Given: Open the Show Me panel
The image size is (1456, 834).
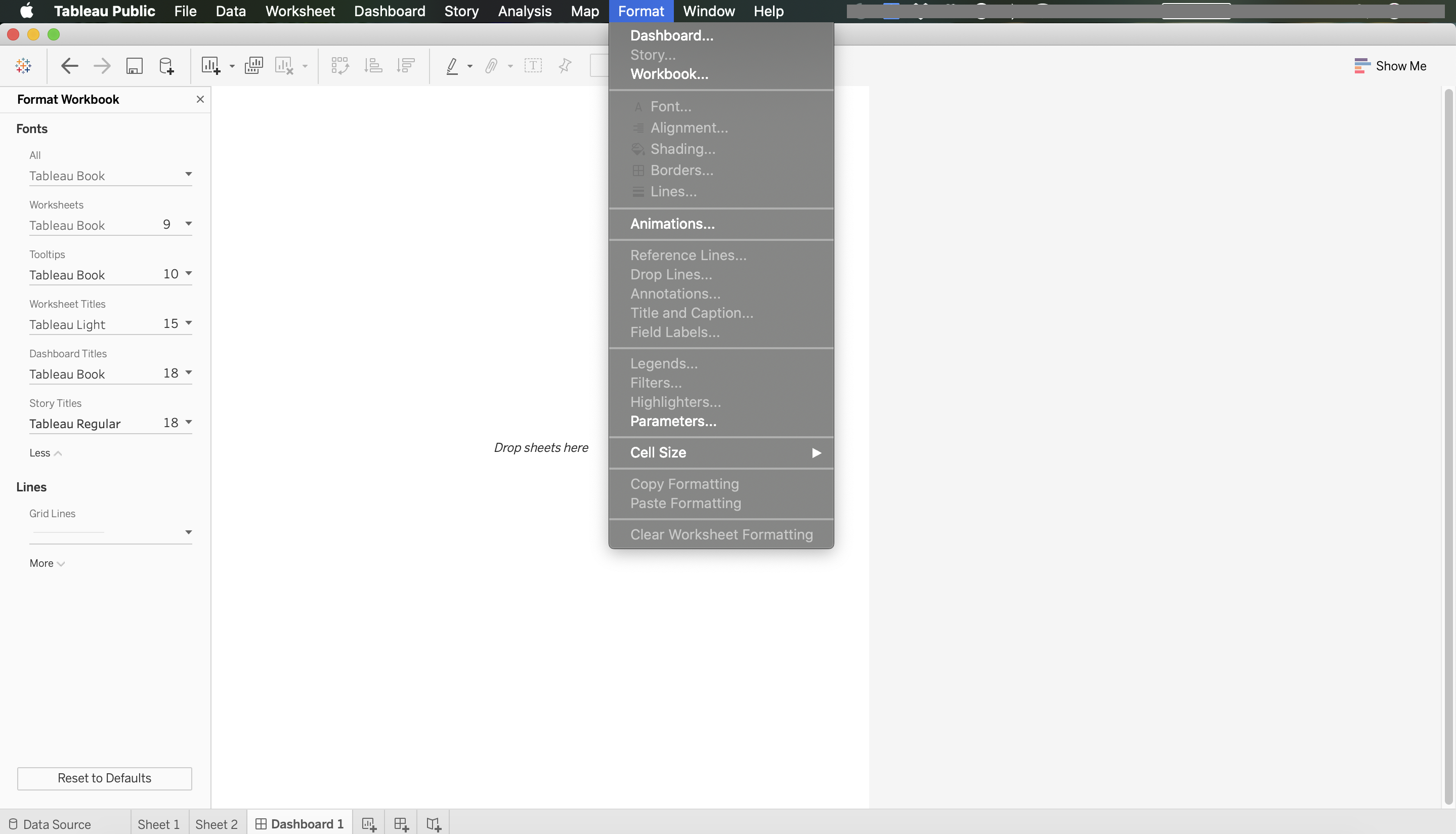Looking at the screenshot, I should pyautogui.click(x=1390, y=66).
